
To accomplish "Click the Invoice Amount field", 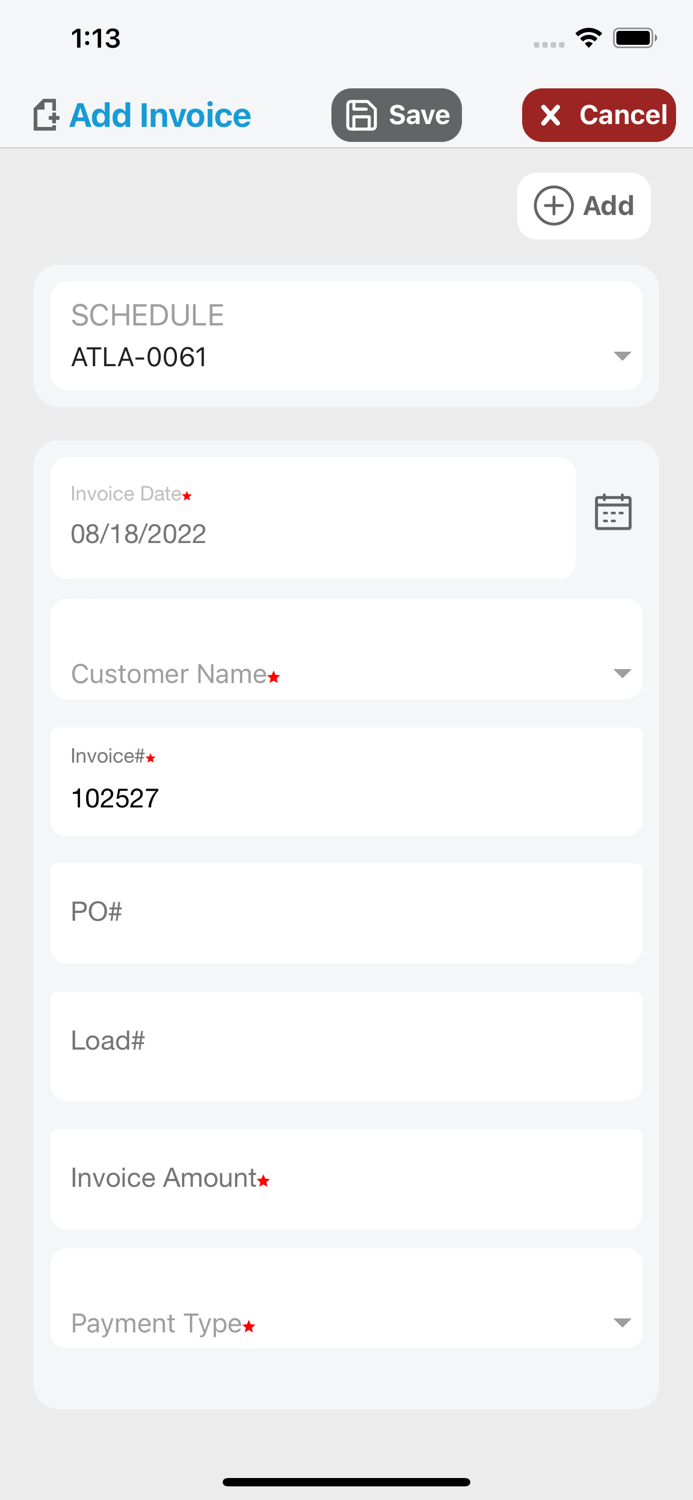I will pyautogui.click(x=346, y=1178).
